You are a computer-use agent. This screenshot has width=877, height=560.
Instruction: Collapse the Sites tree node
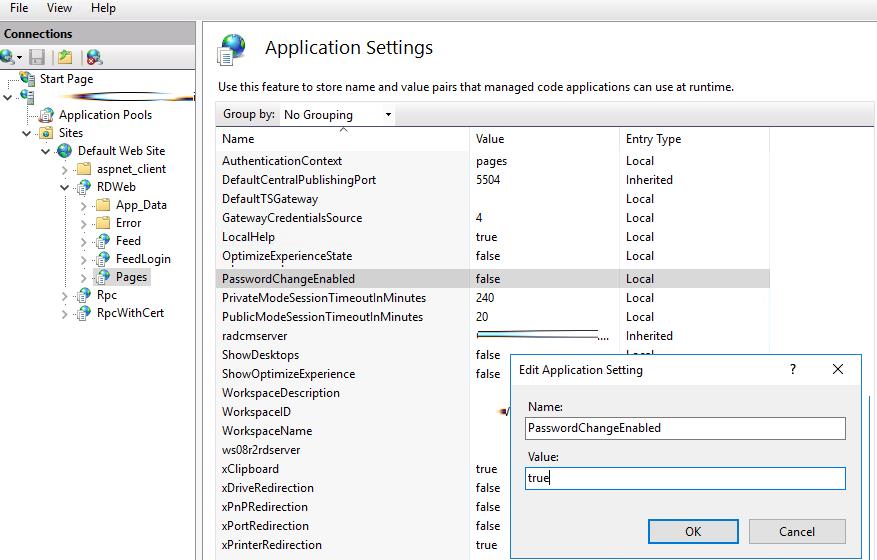(x=27, y=133)
